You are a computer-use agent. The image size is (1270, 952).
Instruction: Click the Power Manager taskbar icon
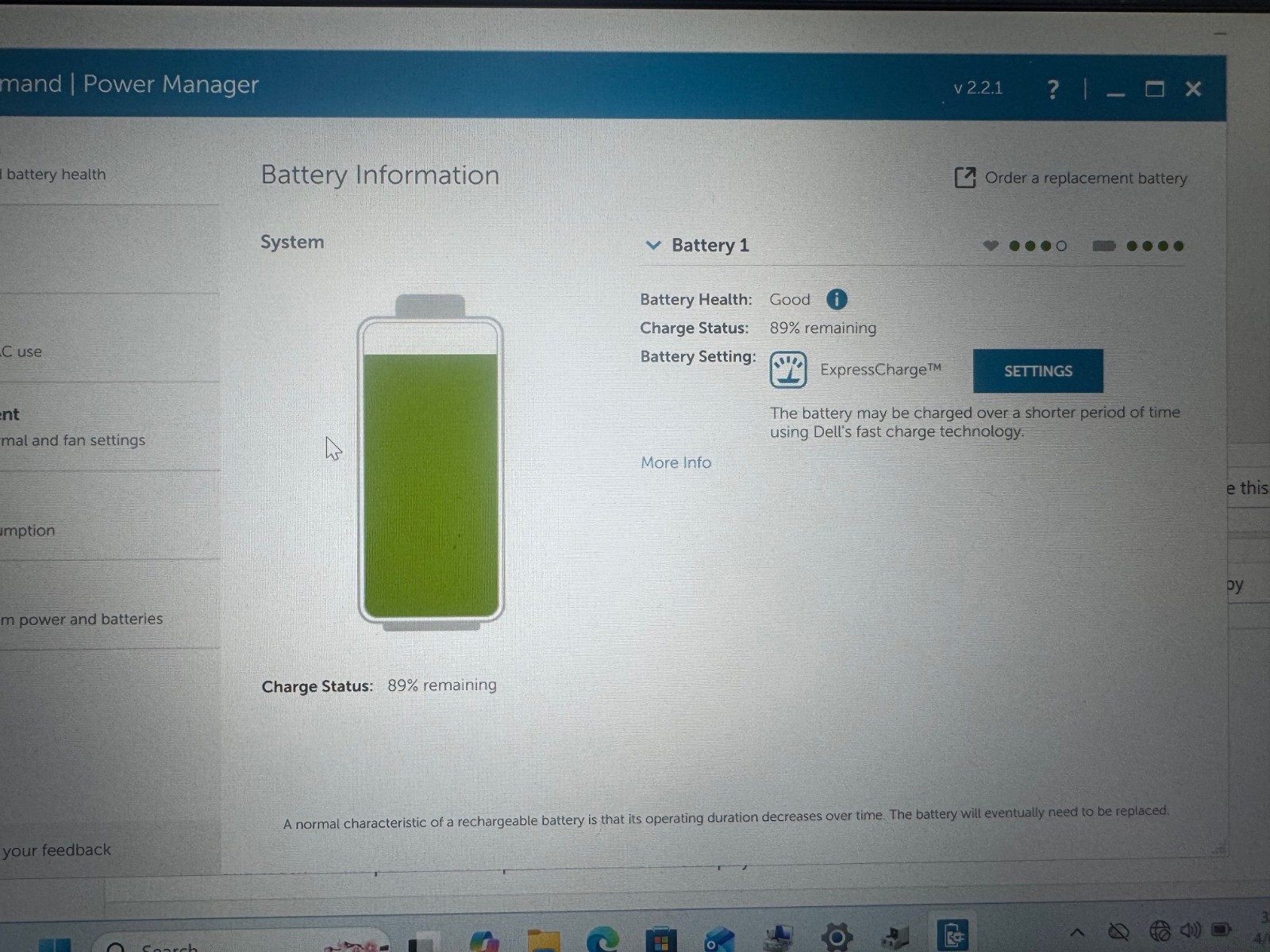952,935
